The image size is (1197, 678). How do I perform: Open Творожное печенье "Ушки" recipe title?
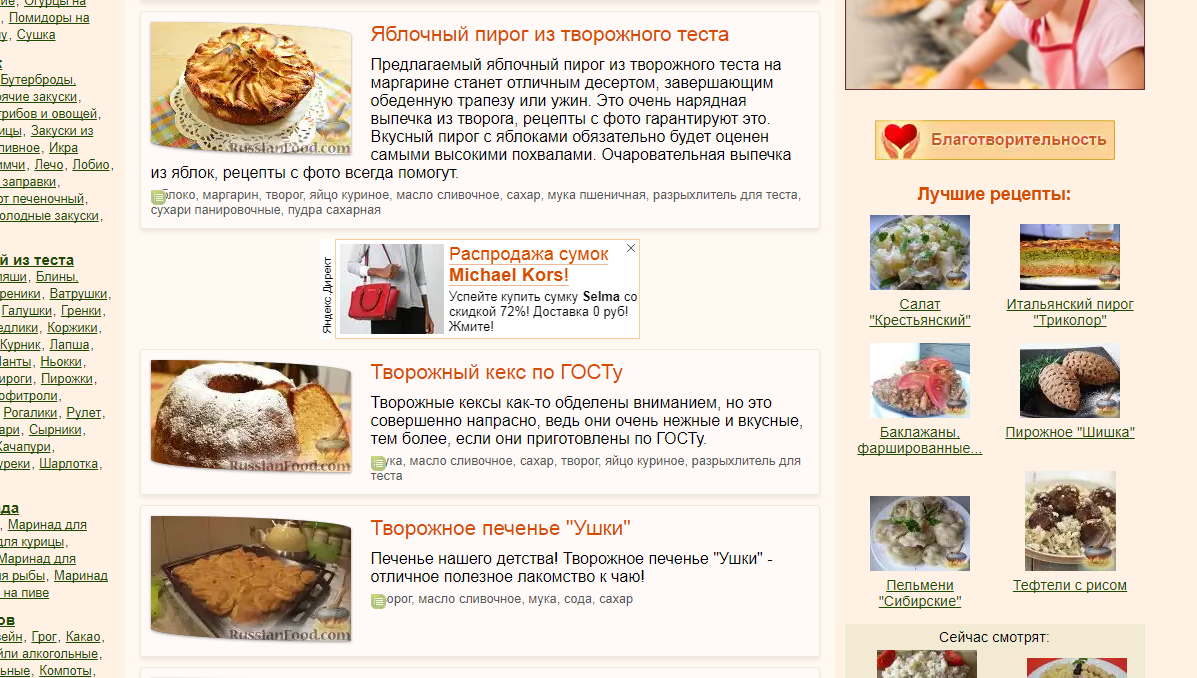(501, 528)
